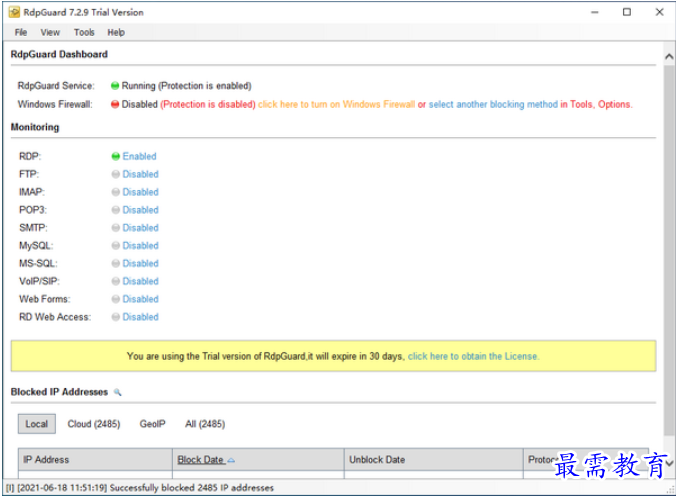Open the Help menu

116,32
